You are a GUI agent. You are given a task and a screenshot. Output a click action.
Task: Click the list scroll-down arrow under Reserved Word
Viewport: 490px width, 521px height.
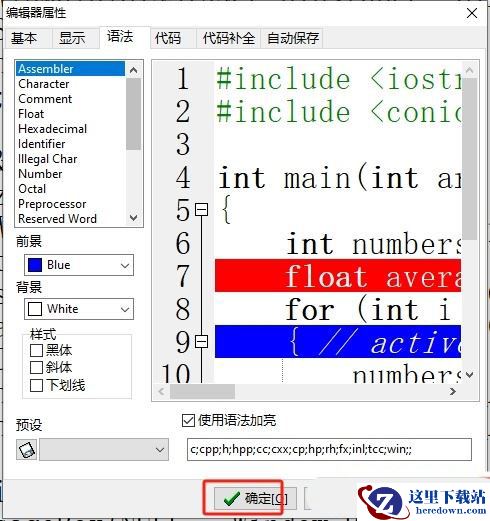tap(134, 218)
